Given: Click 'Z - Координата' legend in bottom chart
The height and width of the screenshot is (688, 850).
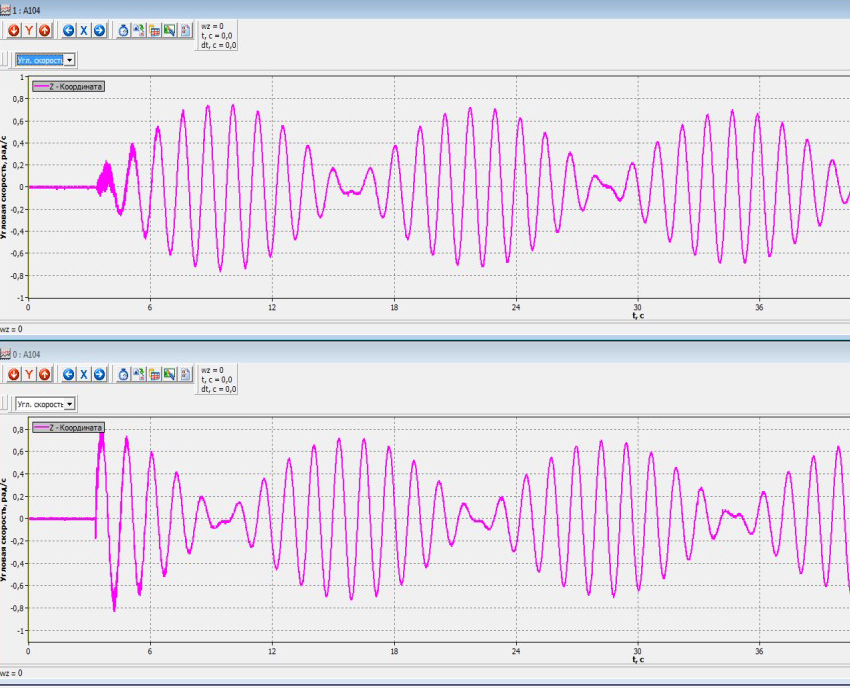Looking at the screenshot, I should click(69, 428).
